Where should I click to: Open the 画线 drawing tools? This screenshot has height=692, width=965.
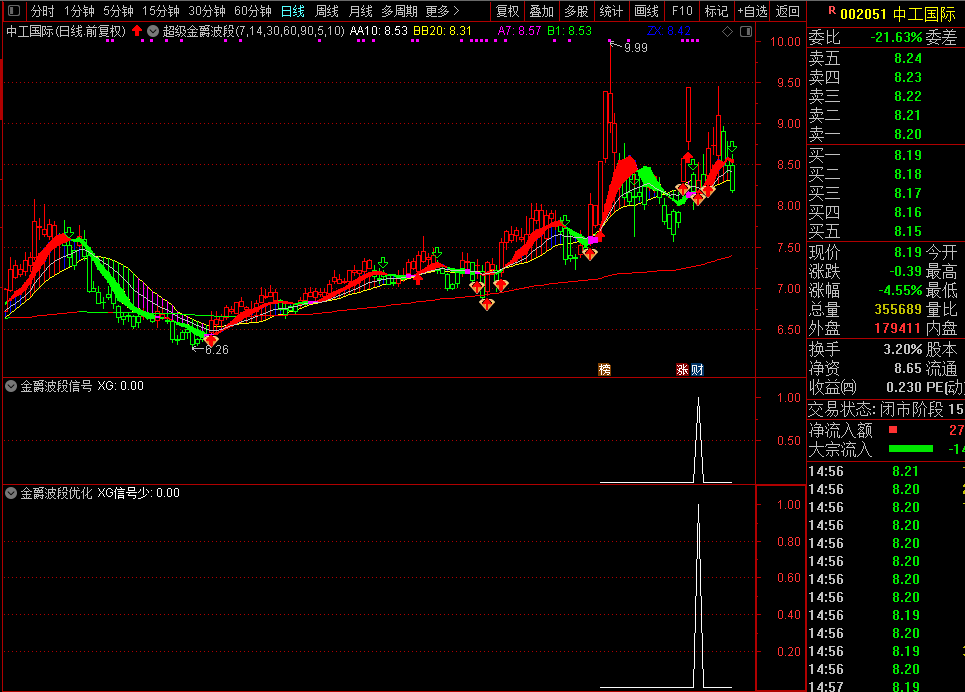[x=646, y=11]
